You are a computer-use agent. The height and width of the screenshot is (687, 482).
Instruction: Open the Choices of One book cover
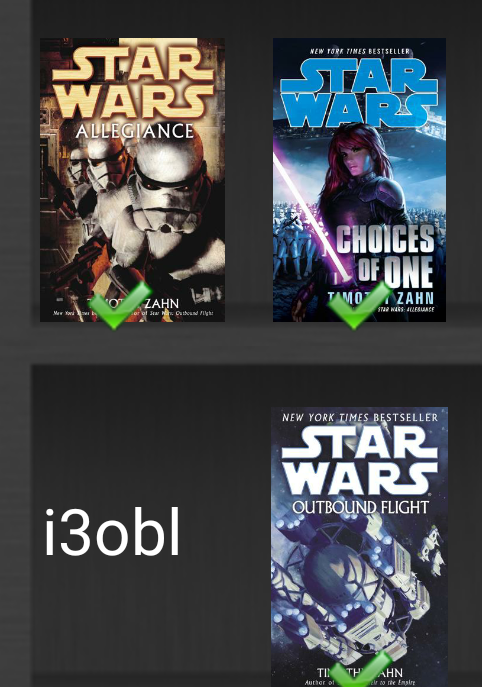tap(359, 180)
